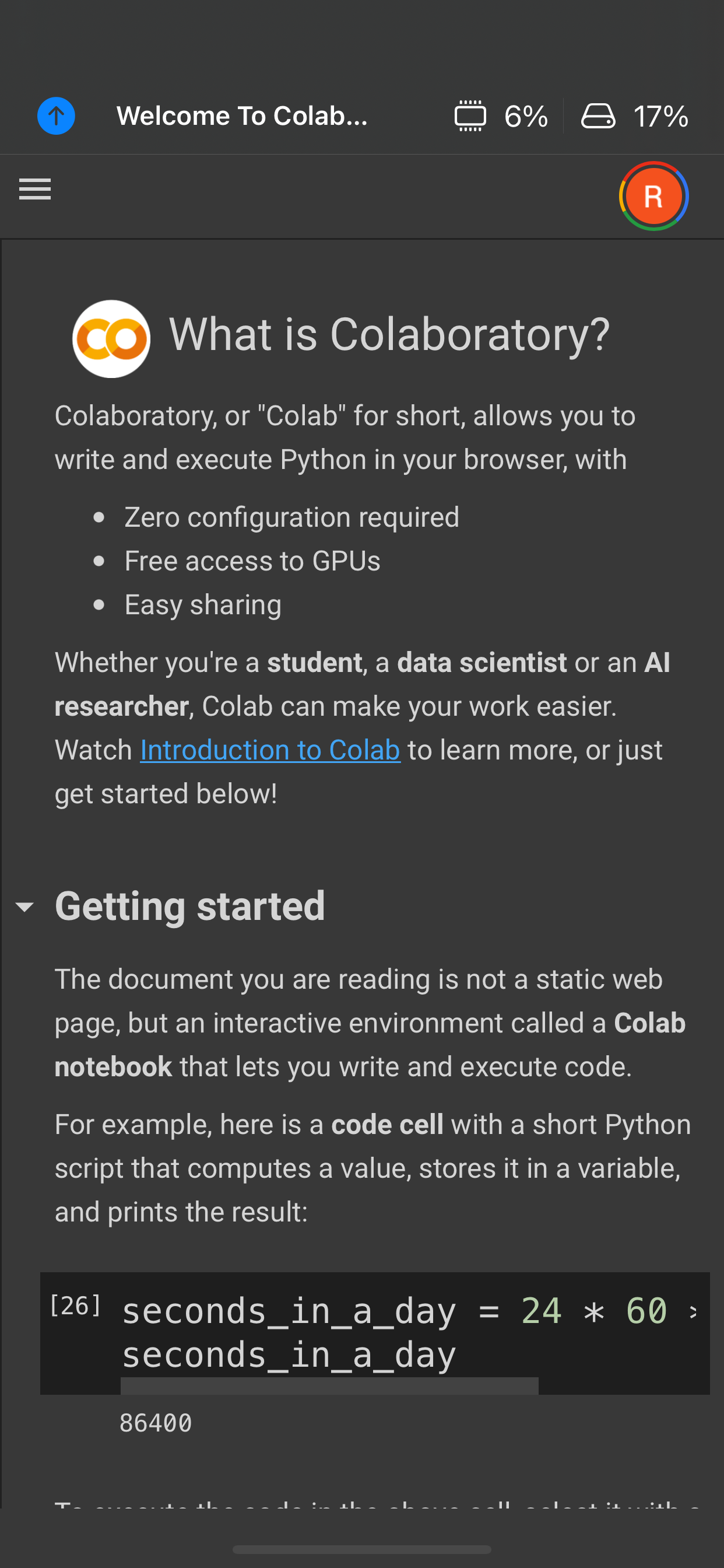Click the "Zero configuration required" bullet
Viewport: 724px width, 1568px height.
click(291, 517)
